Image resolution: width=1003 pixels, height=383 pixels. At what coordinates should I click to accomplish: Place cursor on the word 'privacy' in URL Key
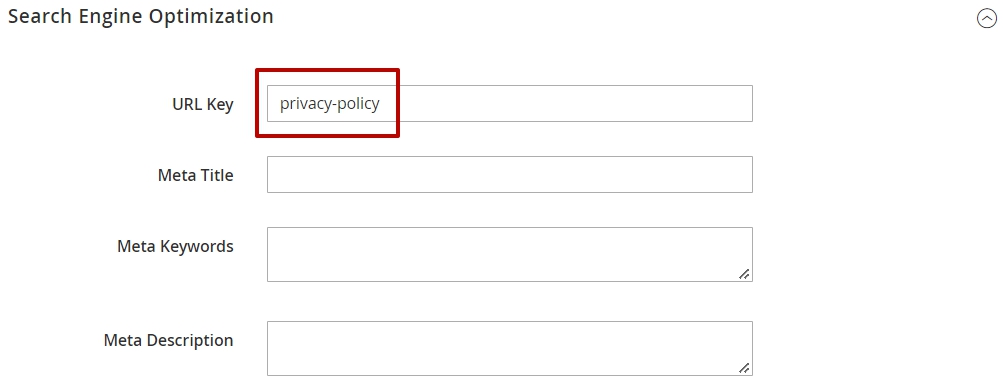click(303, 104)
